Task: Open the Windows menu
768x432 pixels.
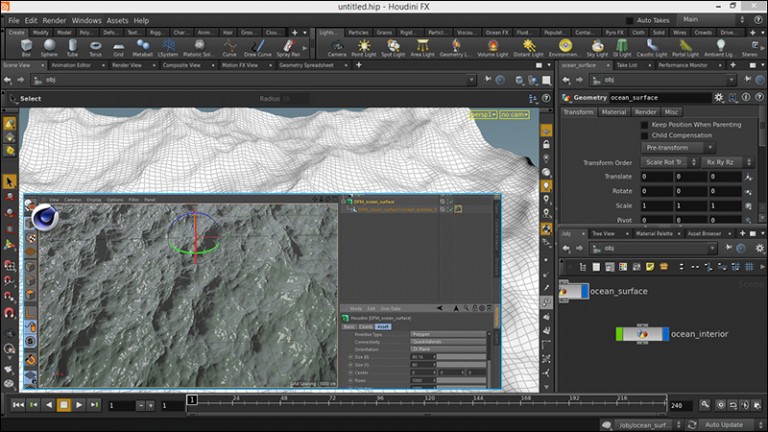Action: tap(87, 21)
